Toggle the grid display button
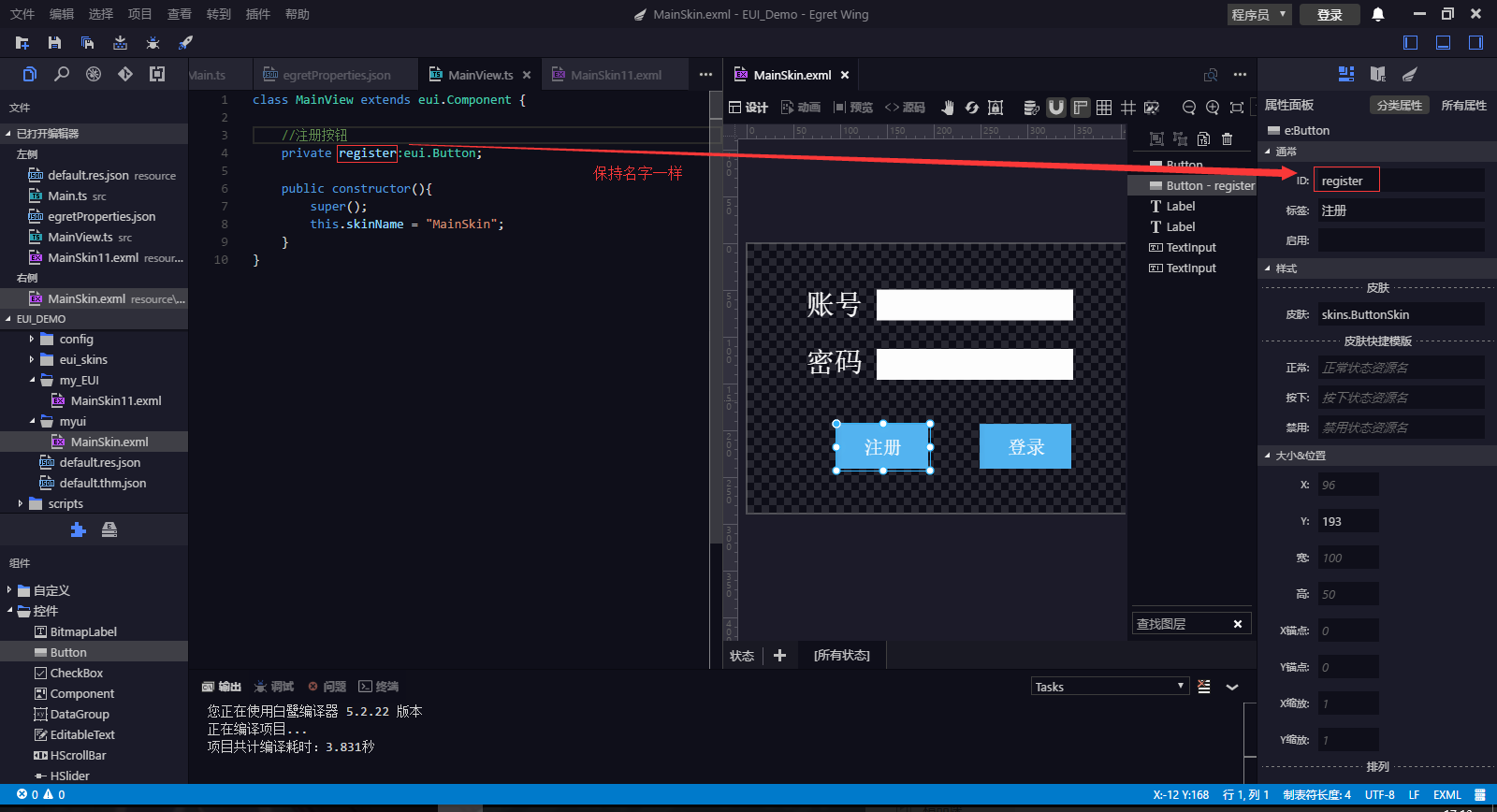Screen dimensions: 1497x812 pyautogui.click(x=1104, y=108)
